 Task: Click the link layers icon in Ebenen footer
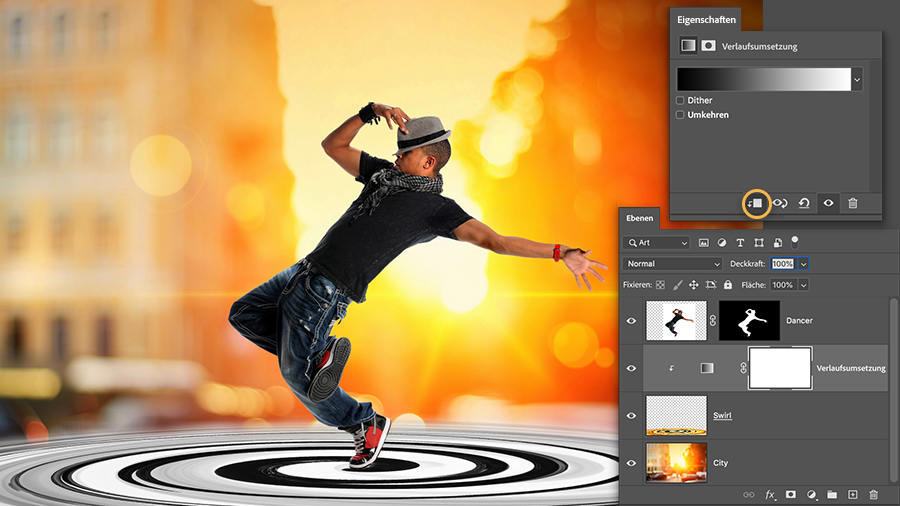748,495
